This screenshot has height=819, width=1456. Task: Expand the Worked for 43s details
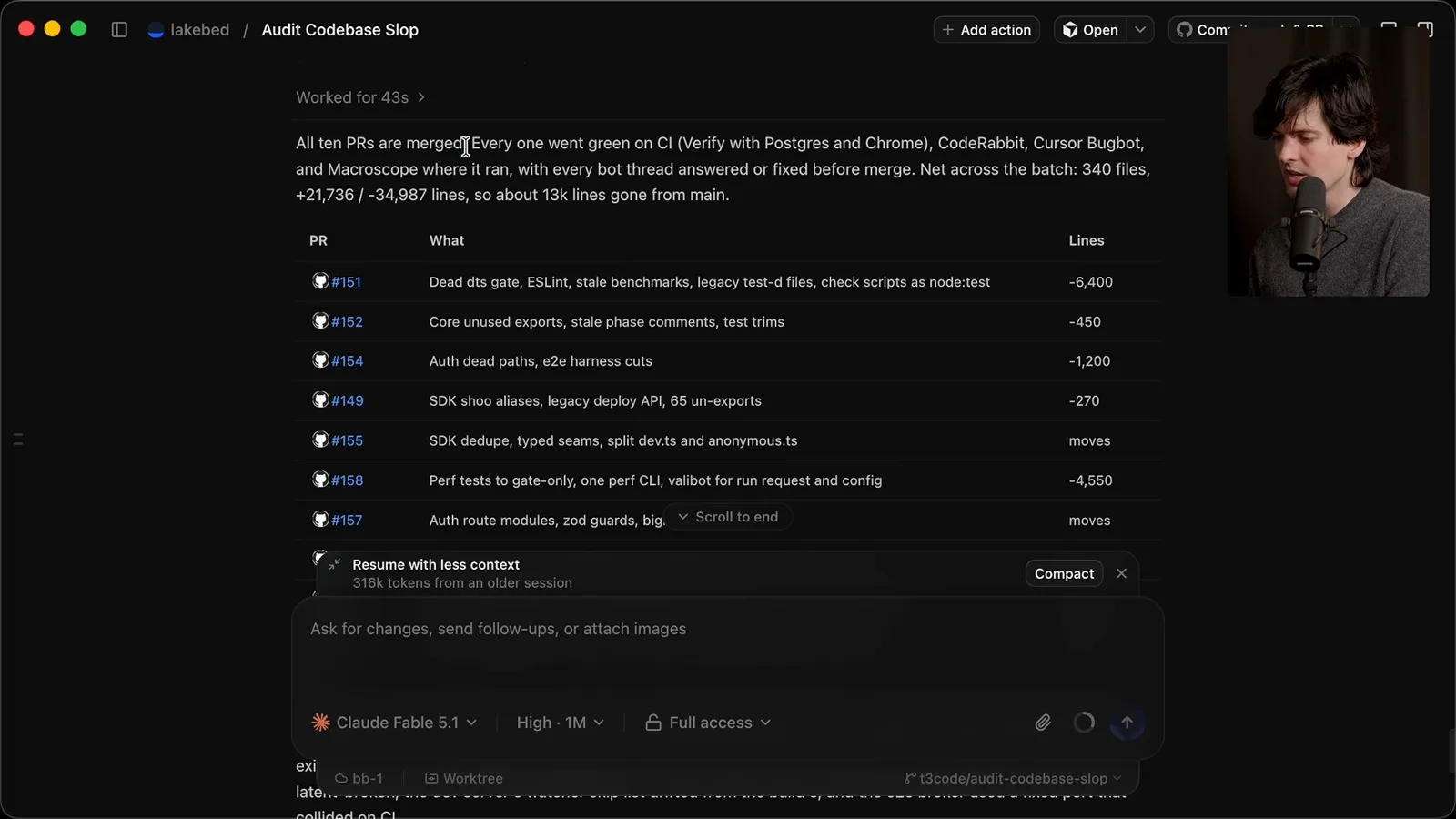(360, 97)
